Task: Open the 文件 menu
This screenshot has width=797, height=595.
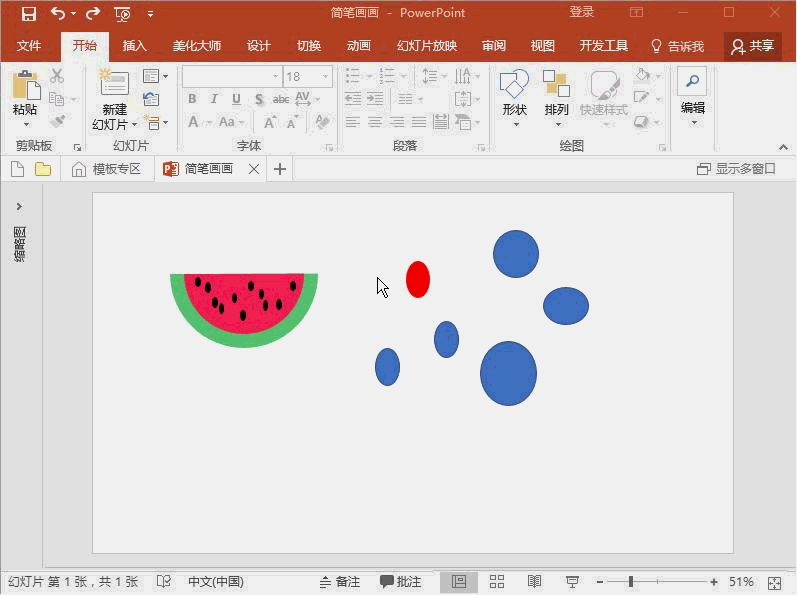Action: click(x=28, y=46)
